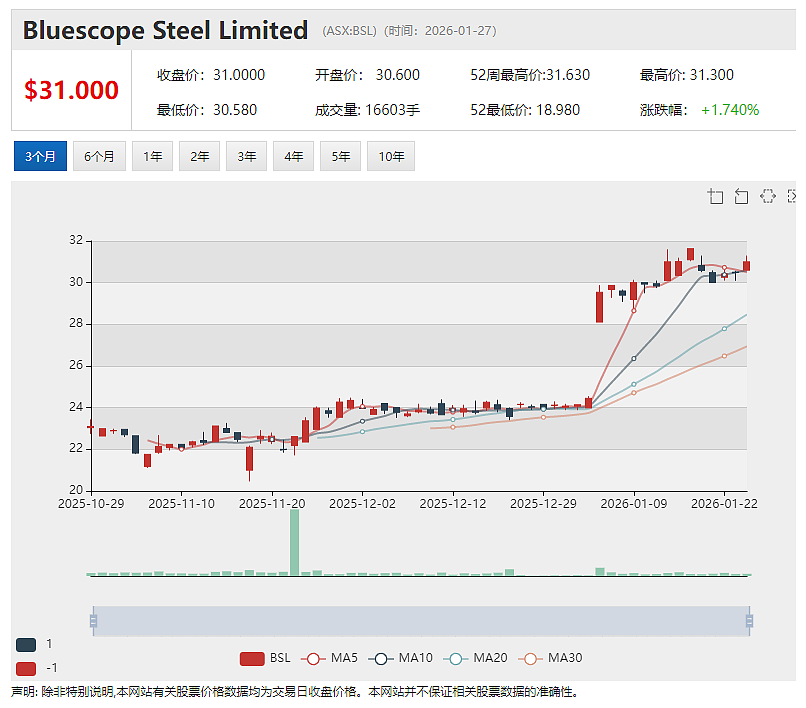Image resolution: width=806 pixels, height=708 pixels.
Task: Click the MA5 marker point near 2026-01-09
Action: tap(634, 311)
